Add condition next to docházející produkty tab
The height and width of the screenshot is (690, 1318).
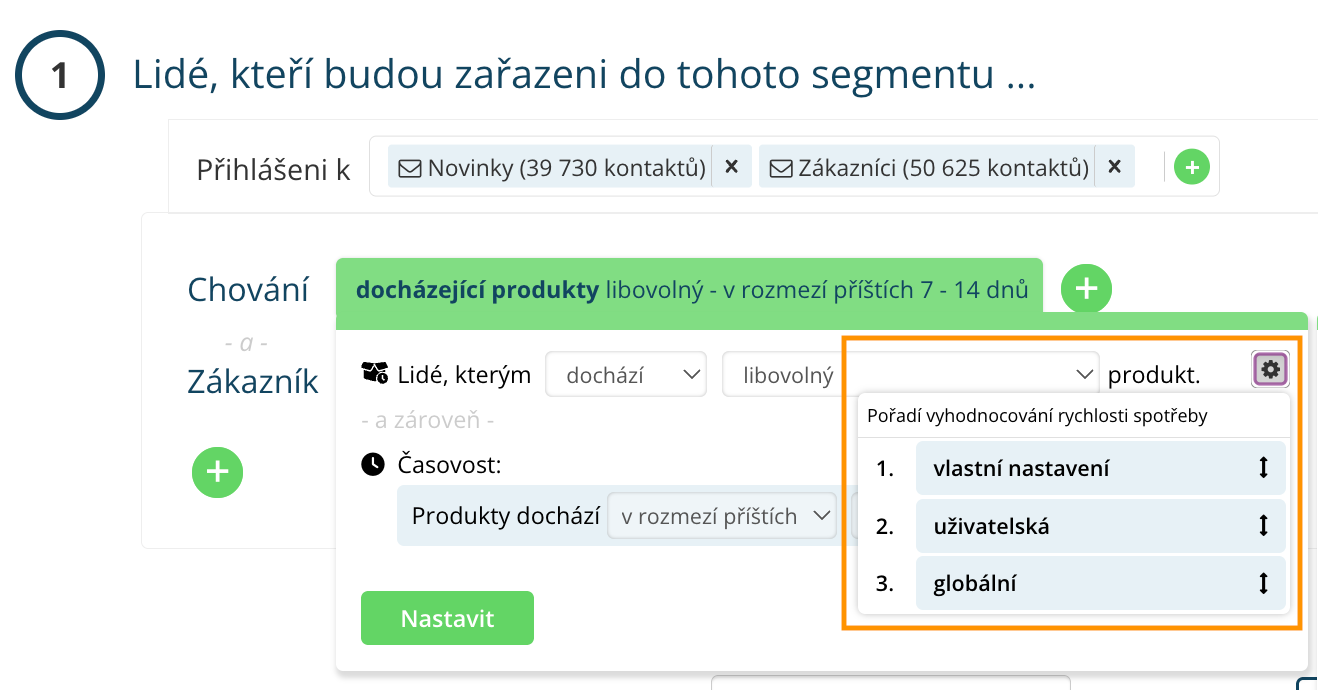(1085, 290)
